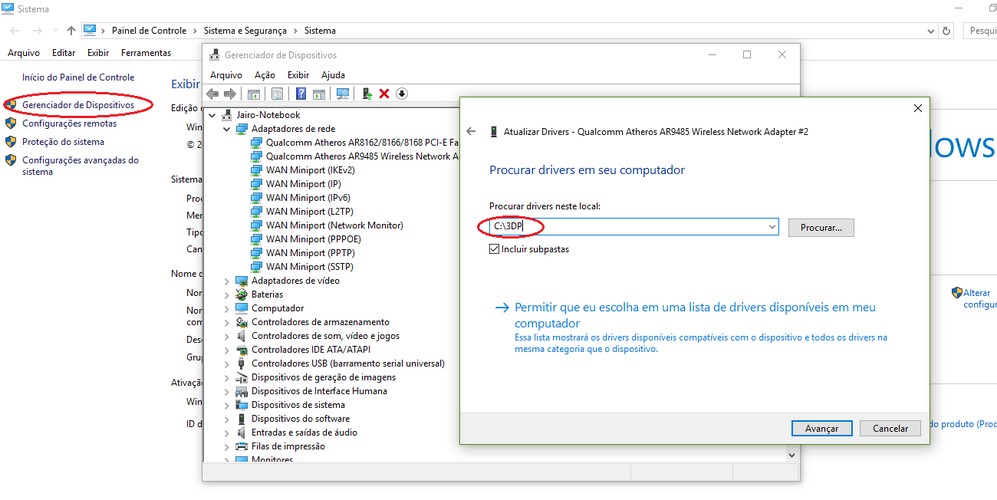Open Exibir menu in Gerenciador de Dispositivos
This screenshot has width=997, height=500.
click(x=298, y=74)
